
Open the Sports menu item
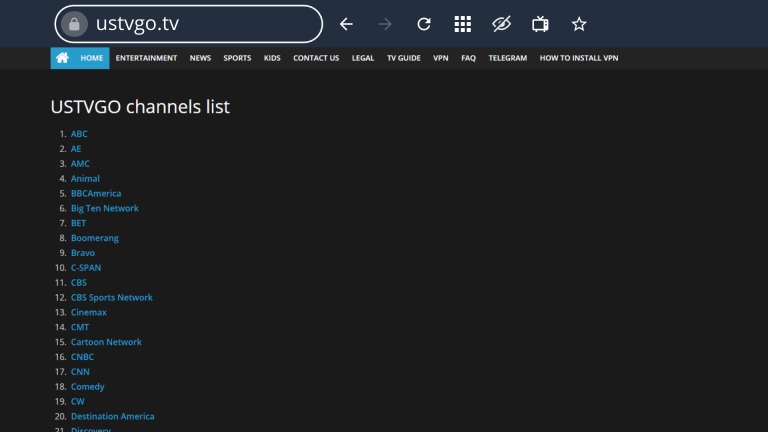[x=237, y=58]
